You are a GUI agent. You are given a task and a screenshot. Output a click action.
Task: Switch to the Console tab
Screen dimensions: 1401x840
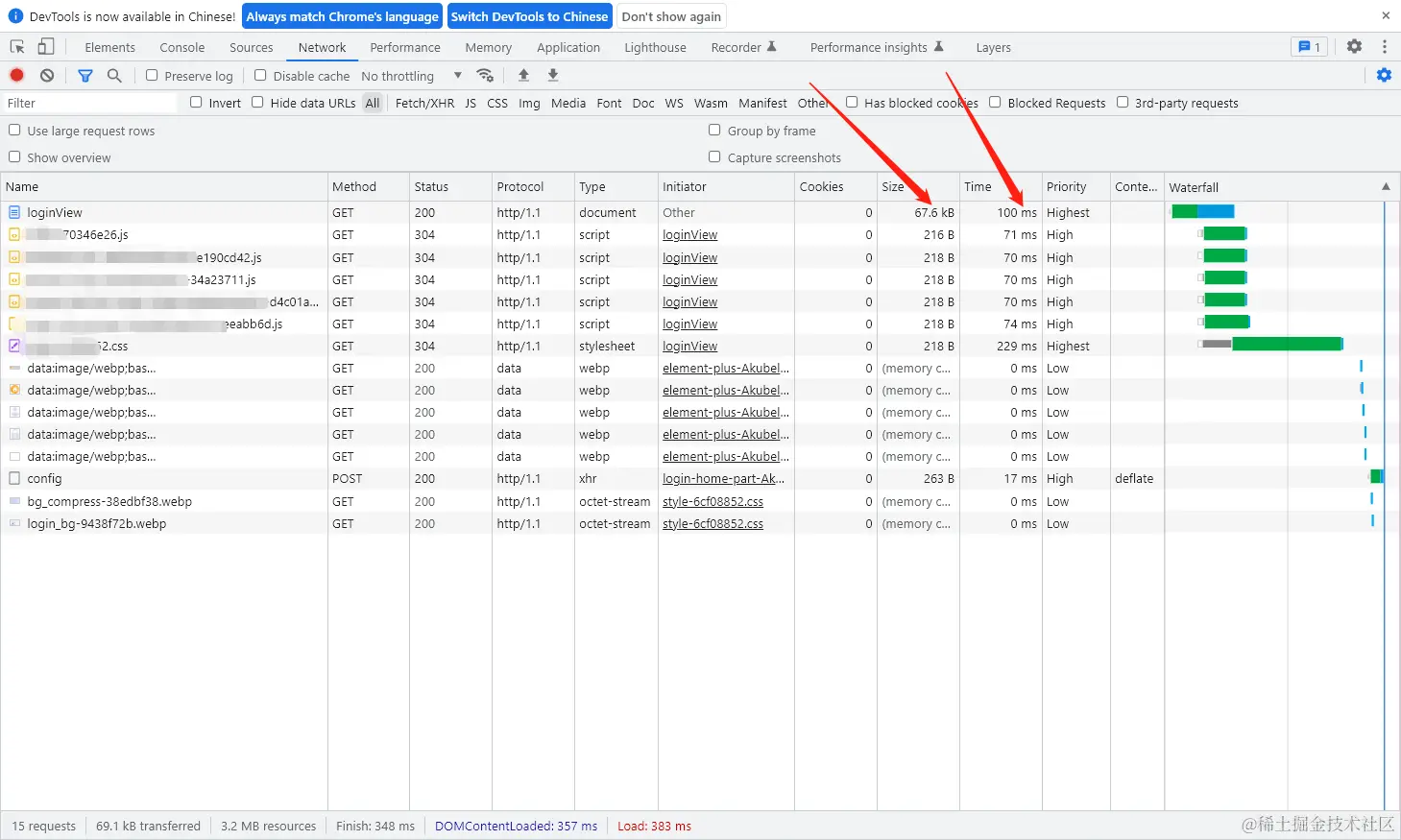[182, 47]
